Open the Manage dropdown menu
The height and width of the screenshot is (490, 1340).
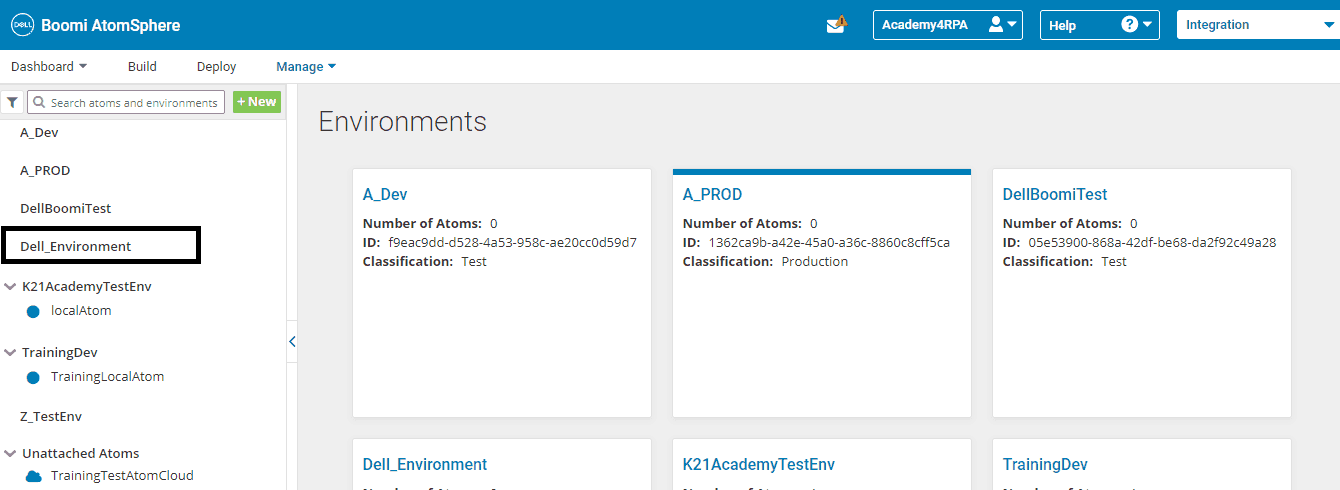(x=306, y=67)
